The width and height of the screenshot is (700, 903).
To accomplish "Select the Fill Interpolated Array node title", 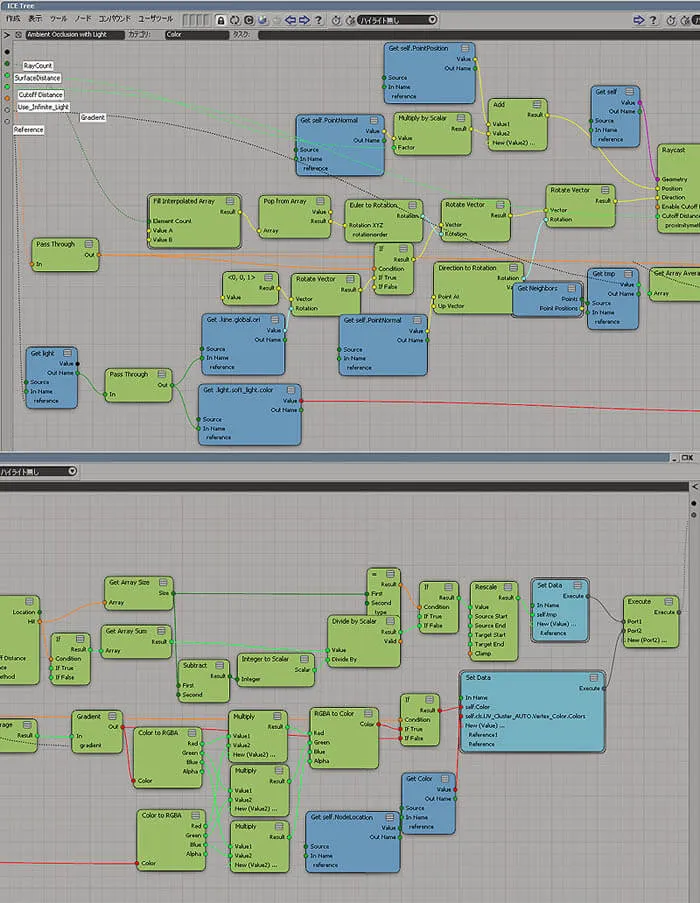I will 184,201.
